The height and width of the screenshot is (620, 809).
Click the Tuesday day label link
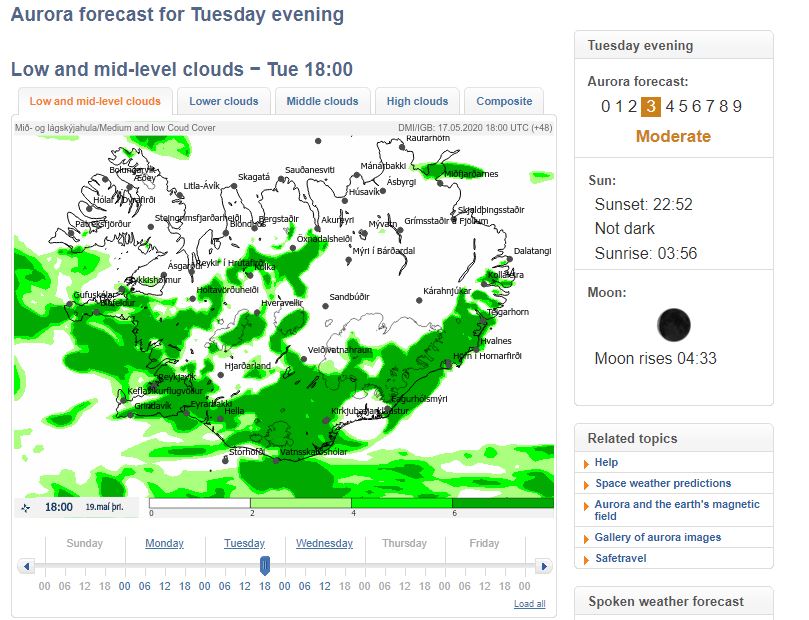(244, 544)
